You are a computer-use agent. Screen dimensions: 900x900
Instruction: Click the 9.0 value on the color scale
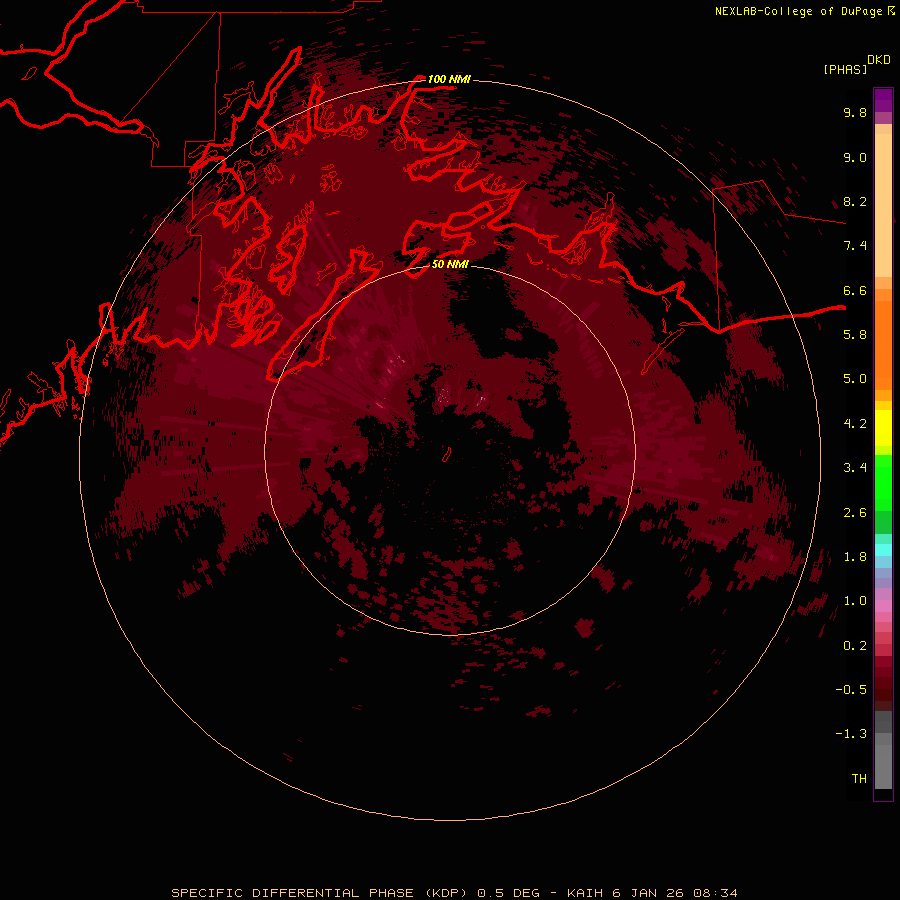tap(855, 157)
